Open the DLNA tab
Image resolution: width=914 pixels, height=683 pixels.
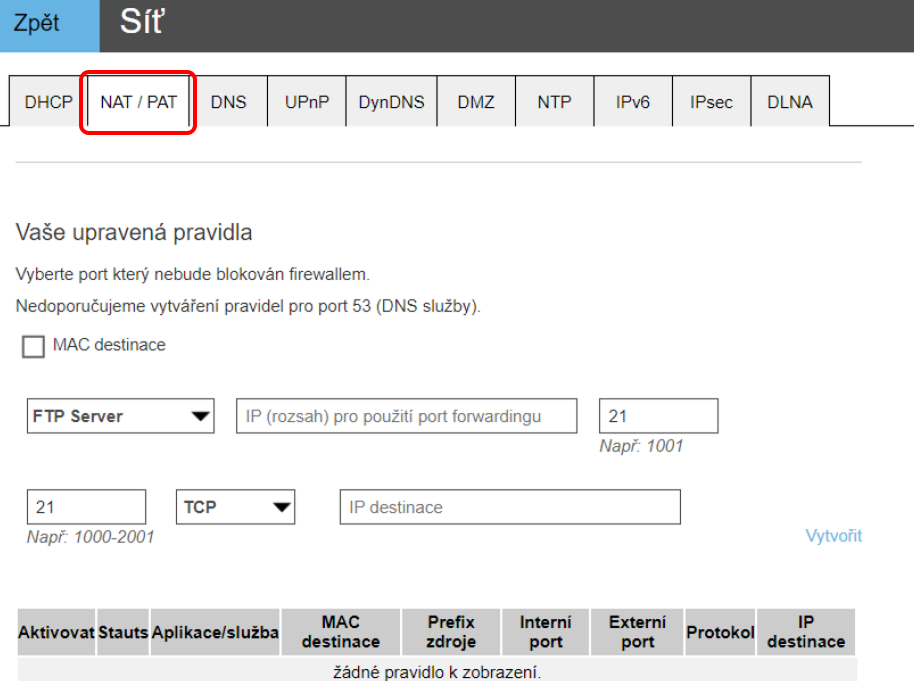(790, 102)
